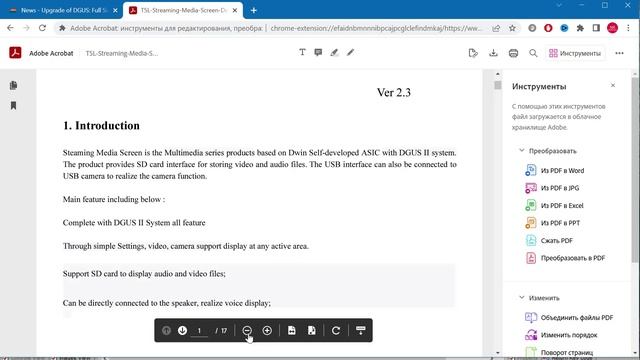Choose Изменить порядок
The height and width of the screenshot is (360, 640).
click(x=561, y=335)
